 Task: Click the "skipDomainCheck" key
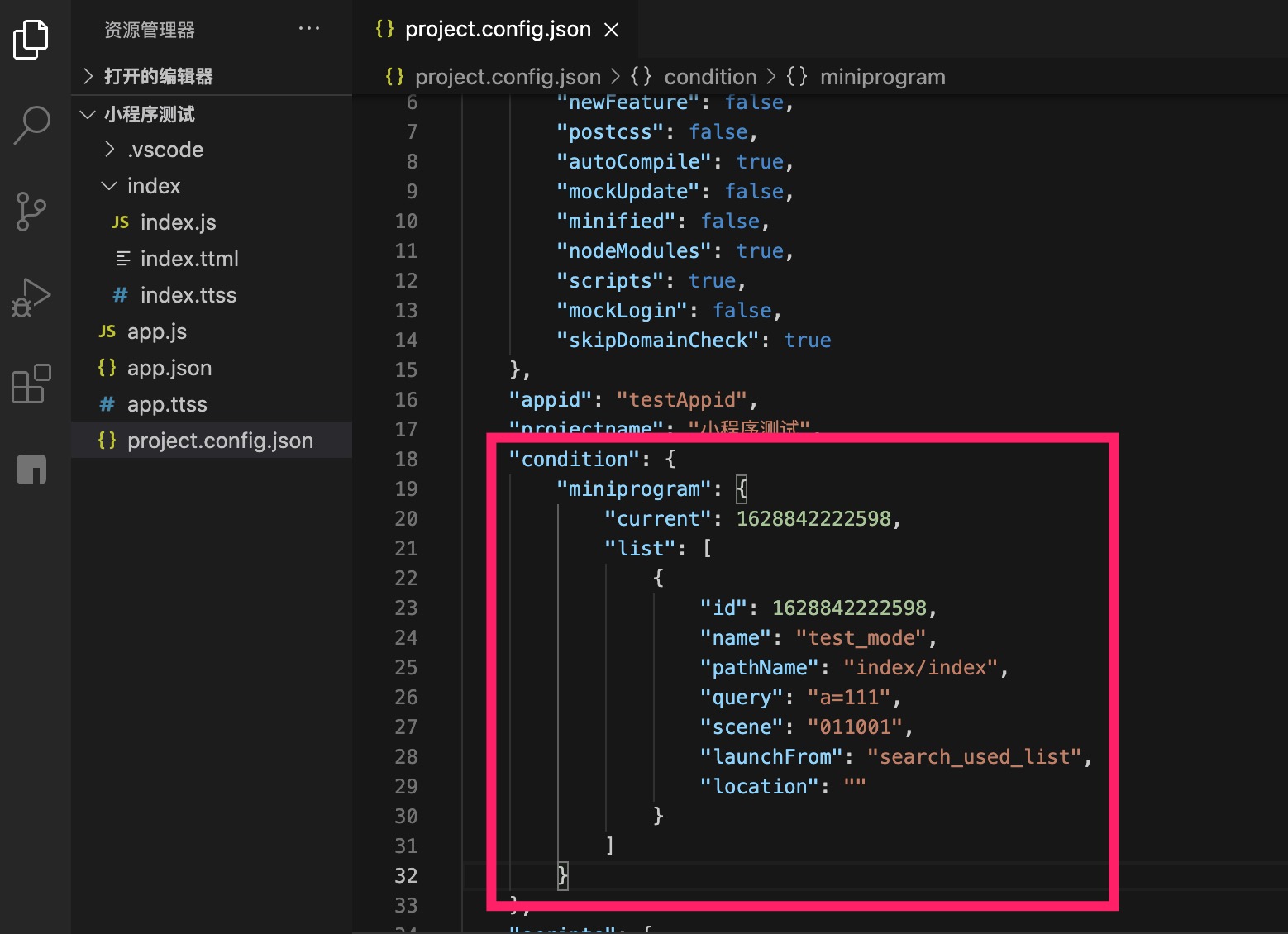[658, 341]
